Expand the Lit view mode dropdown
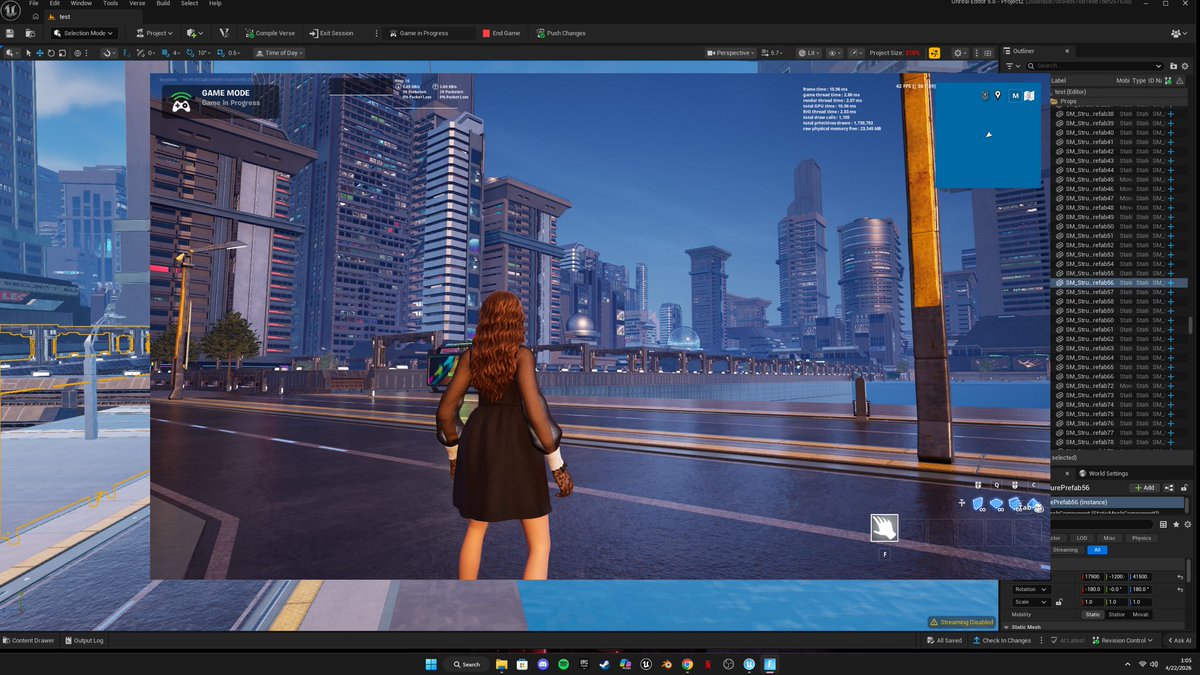 click(x=811, y=54)
